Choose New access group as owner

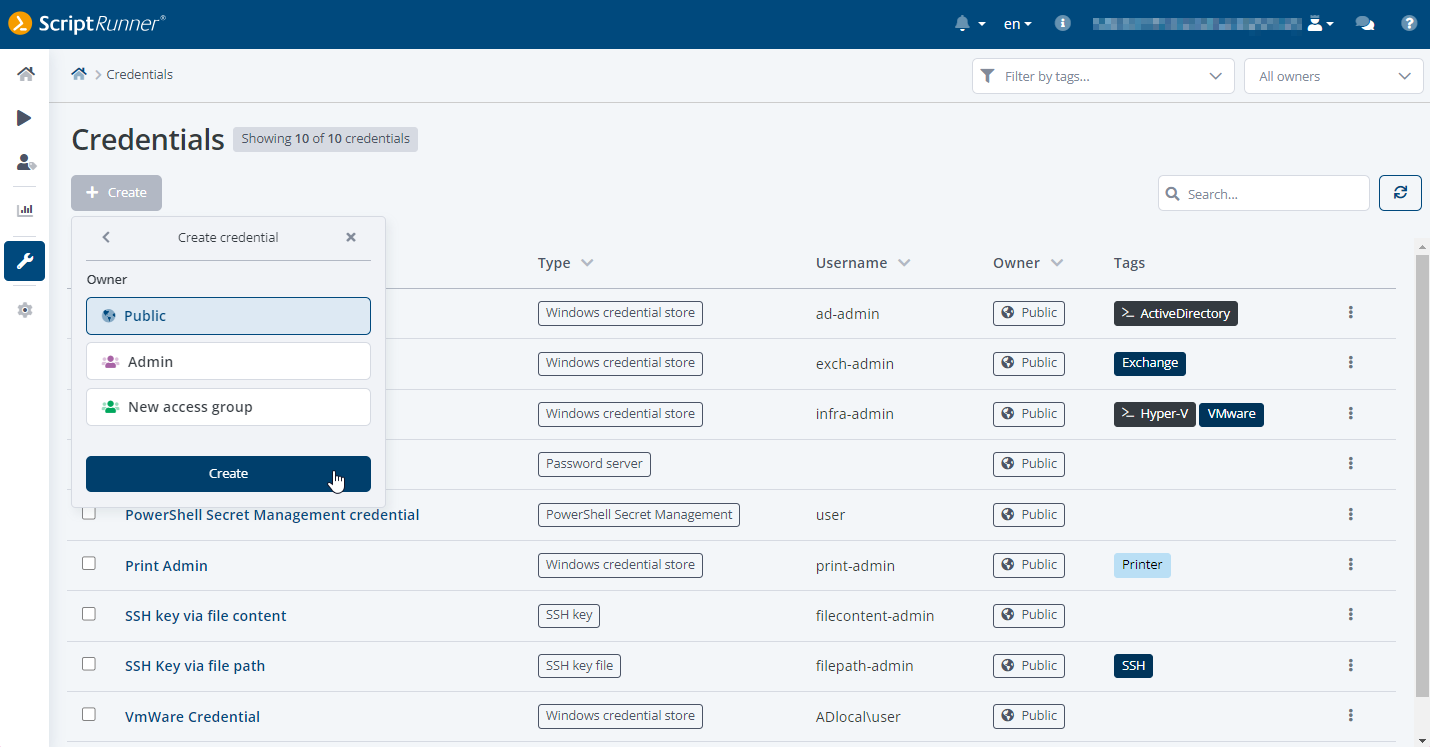tap(228, 407)
